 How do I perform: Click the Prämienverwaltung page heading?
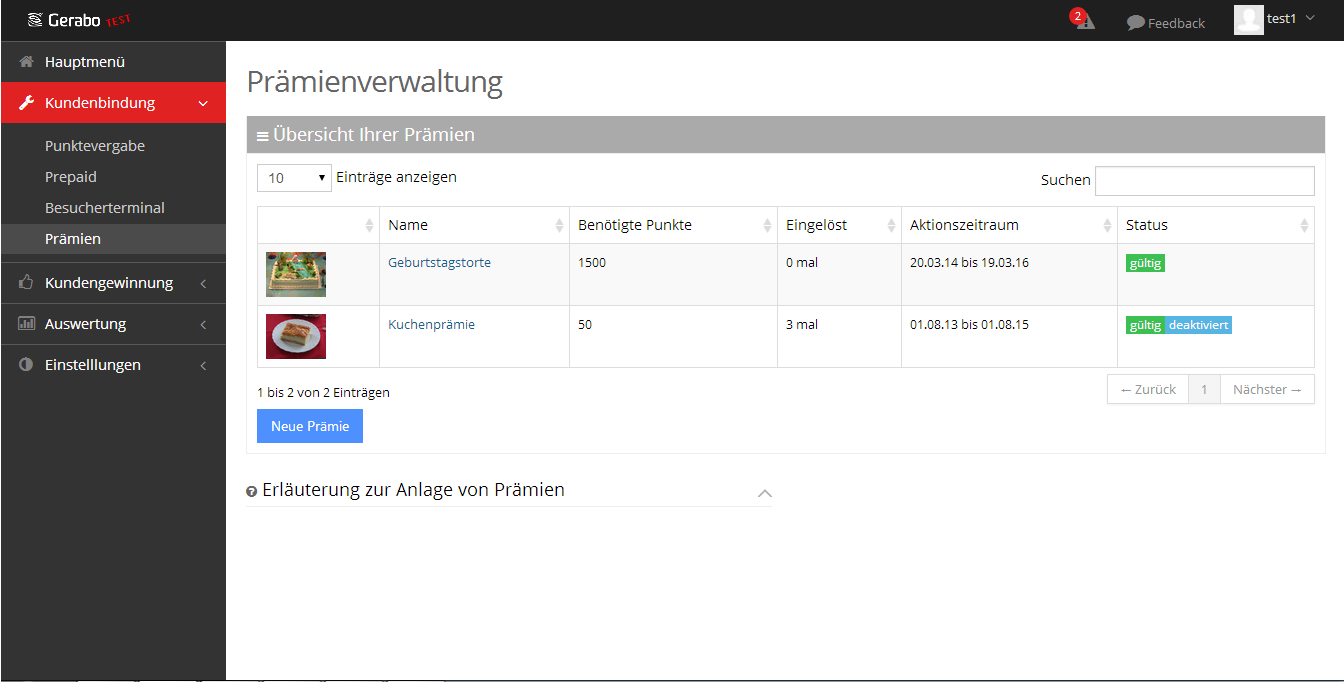374,81
